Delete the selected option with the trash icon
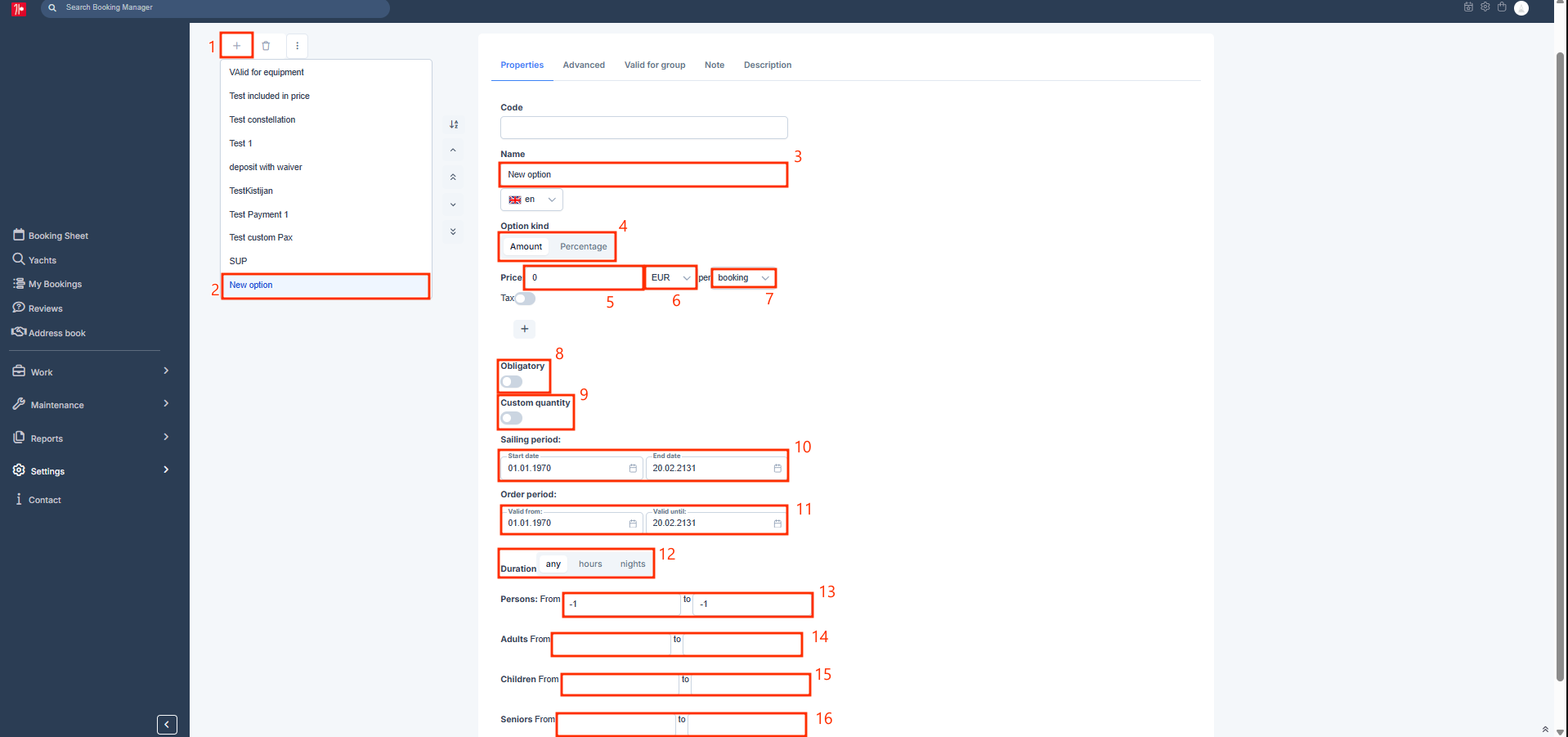This screenshot has width=1568, height=737. 266,46
